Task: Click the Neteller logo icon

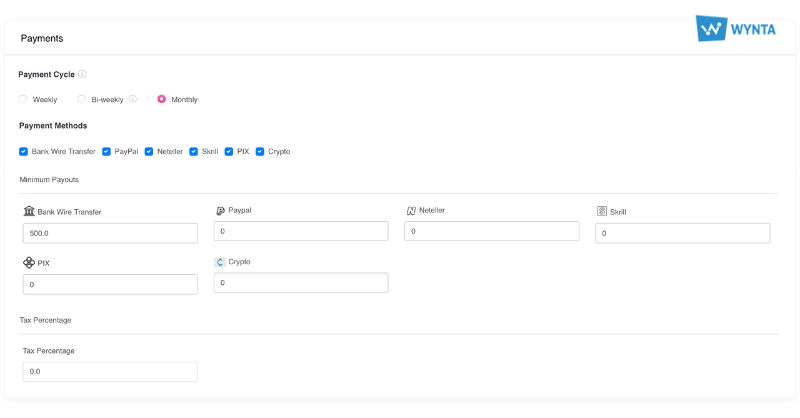Action: pyautogui.click(x=411, y=210)
